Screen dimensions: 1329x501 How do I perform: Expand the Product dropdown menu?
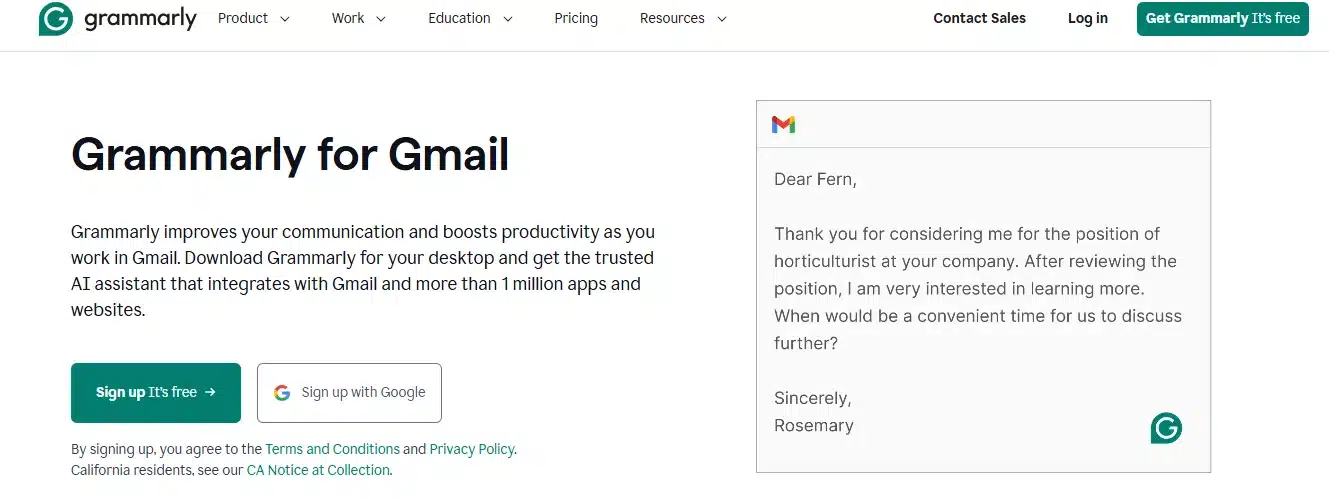pyautogui.click(x=254, y=18)
